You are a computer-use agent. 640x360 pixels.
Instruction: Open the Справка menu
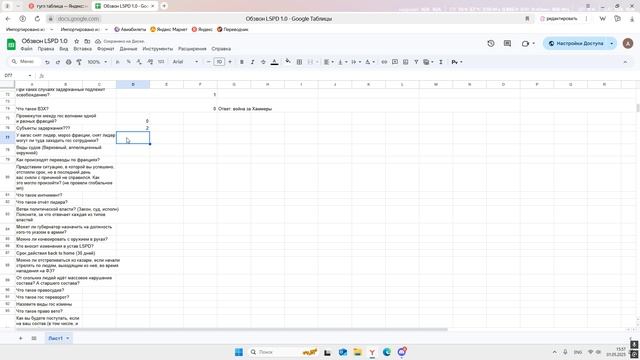(221, 49)
